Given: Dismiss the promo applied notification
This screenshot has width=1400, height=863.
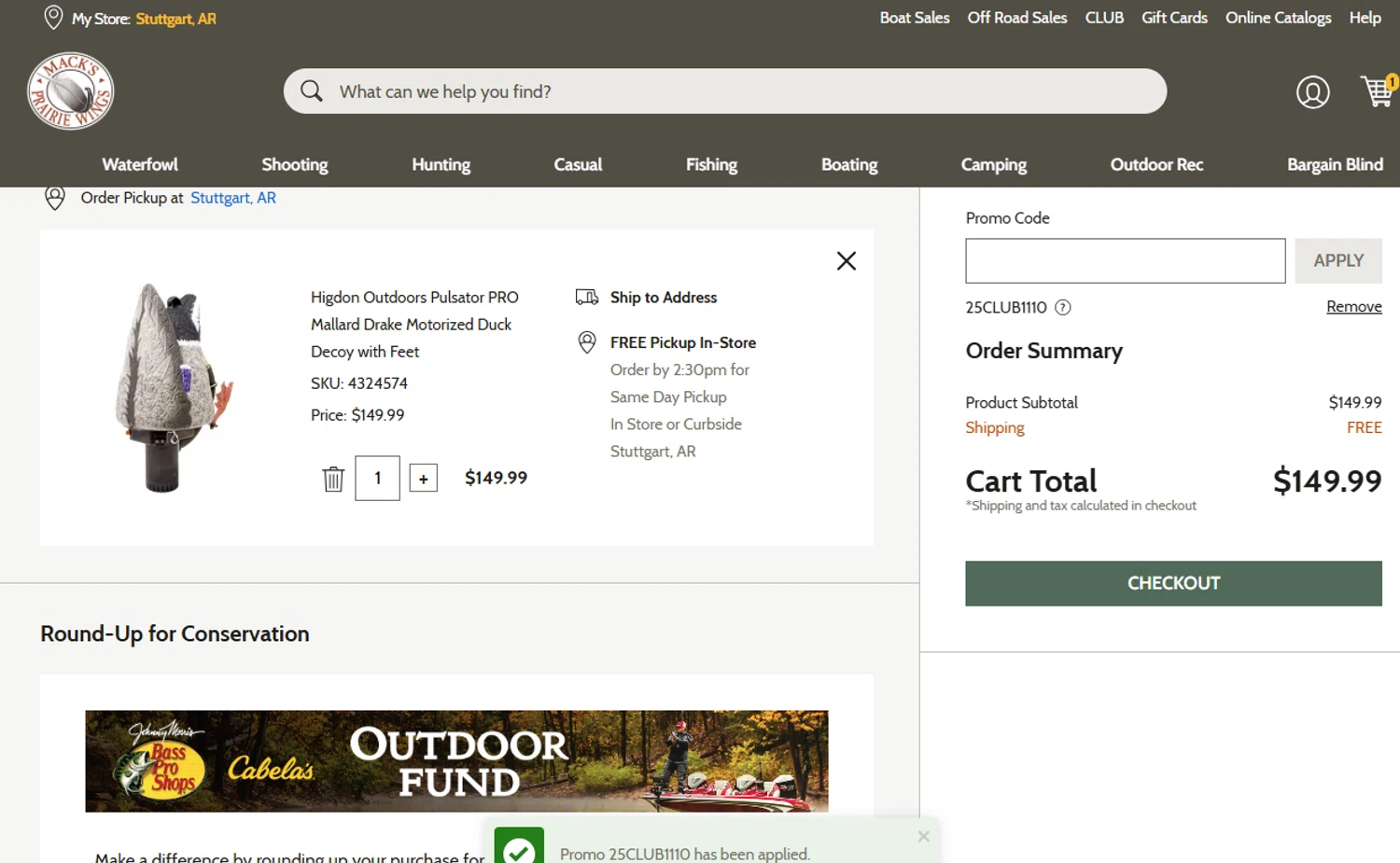Looking at the screenshot, I should [923, 836].
